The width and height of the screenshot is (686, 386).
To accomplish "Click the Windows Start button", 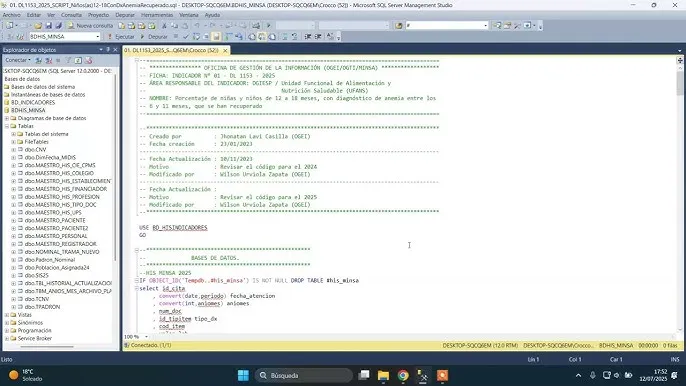I will tap(243, 375).
